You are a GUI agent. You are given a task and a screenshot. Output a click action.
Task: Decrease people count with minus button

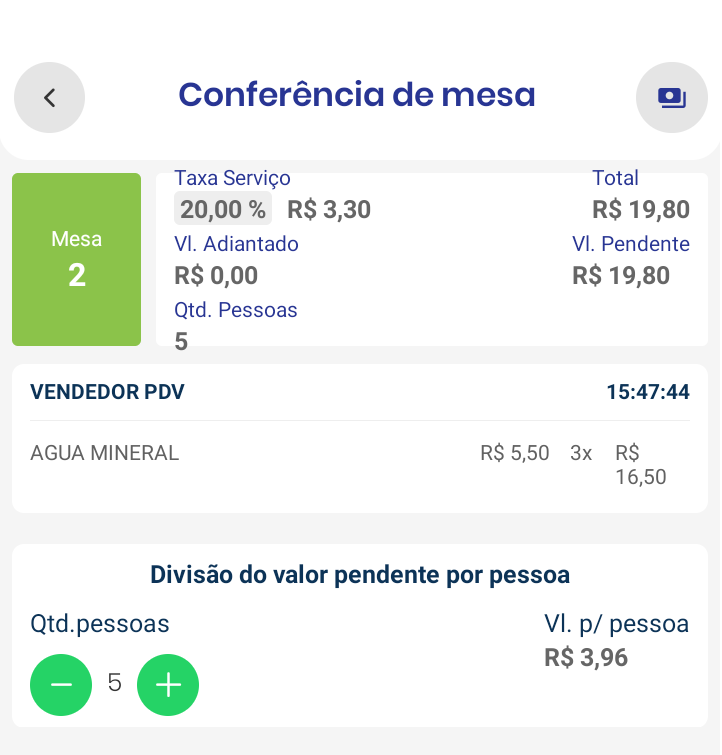pyautogui.click(x=61, y=685)
